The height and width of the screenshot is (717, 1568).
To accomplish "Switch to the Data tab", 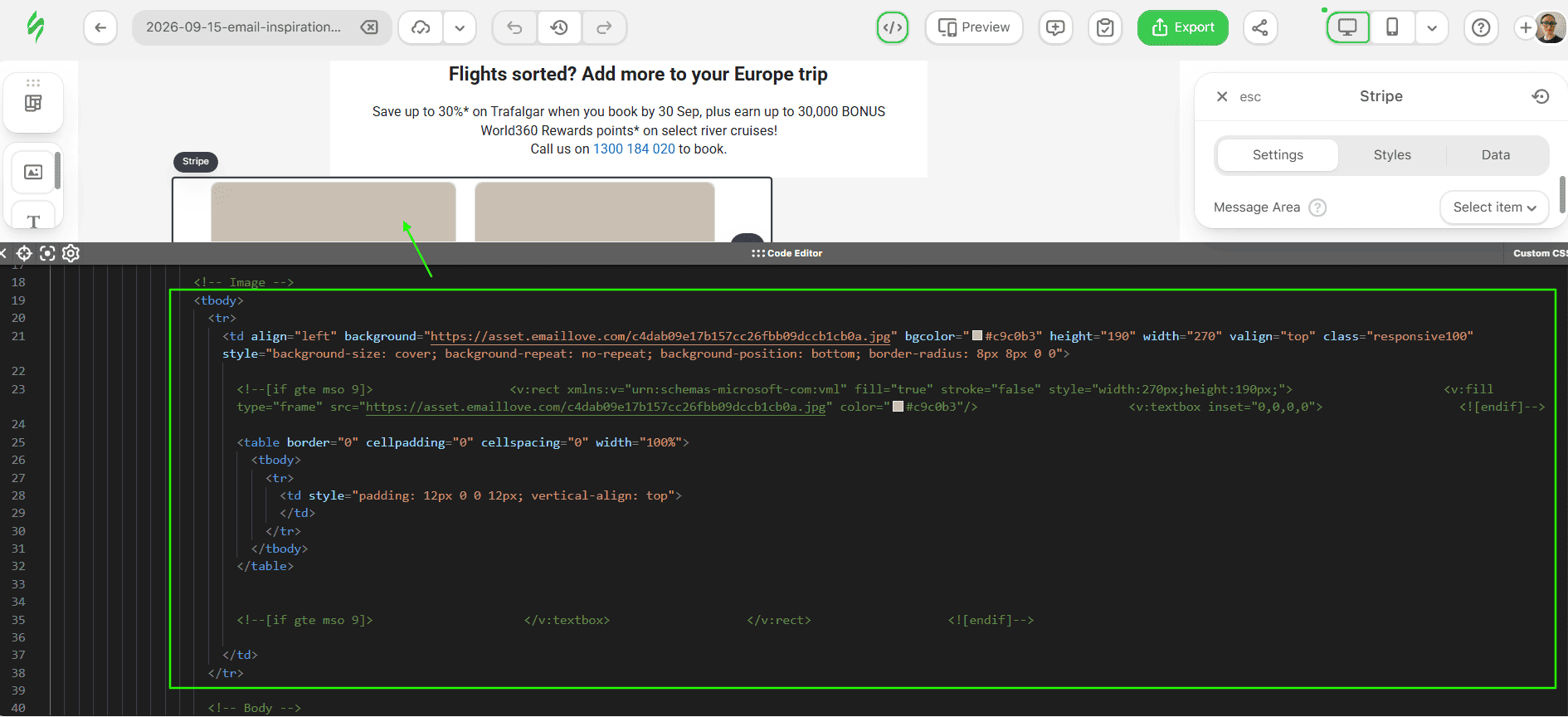I will point(1496,155).
